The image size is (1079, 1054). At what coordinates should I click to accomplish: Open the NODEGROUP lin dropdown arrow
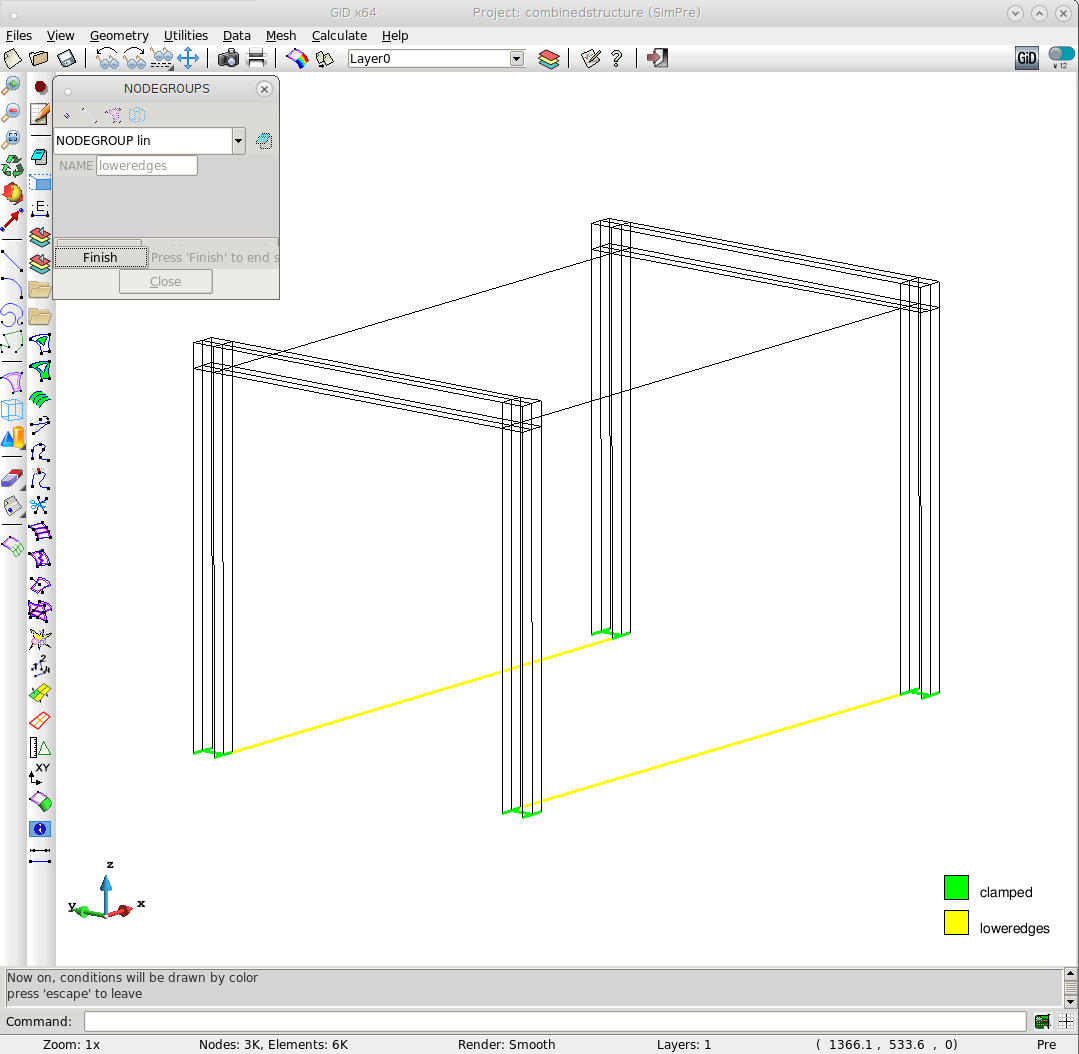(x=238, y=141)
